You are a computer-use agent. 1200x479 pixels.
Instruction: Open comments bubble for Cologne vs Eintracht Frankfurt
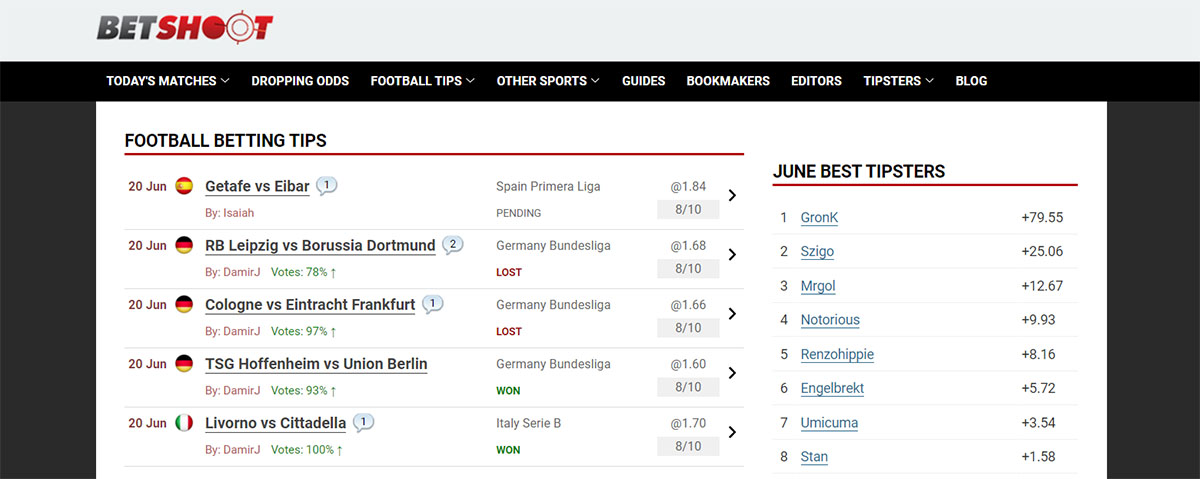(x=432, y=303)
